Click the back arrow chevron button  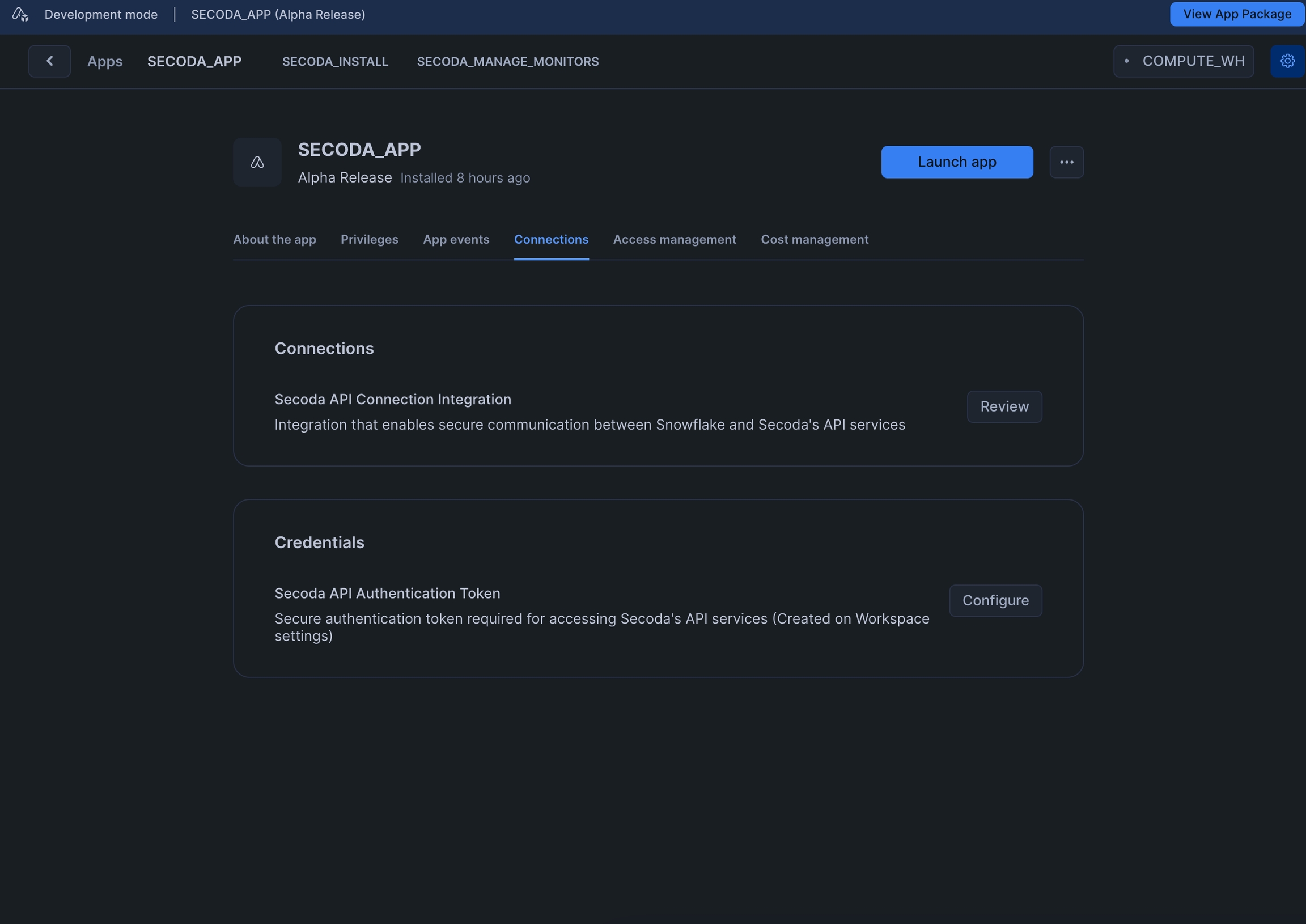coord(49,61)
